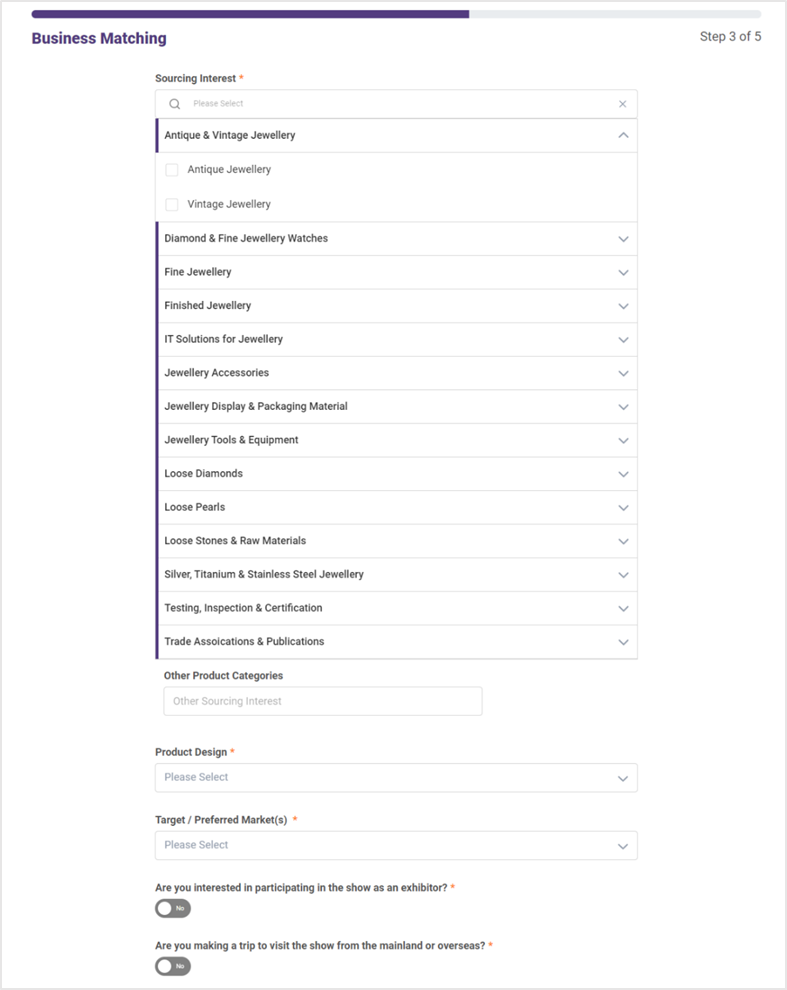Collapse the Antique & Vintage Jewellery section

pos(623,135)
